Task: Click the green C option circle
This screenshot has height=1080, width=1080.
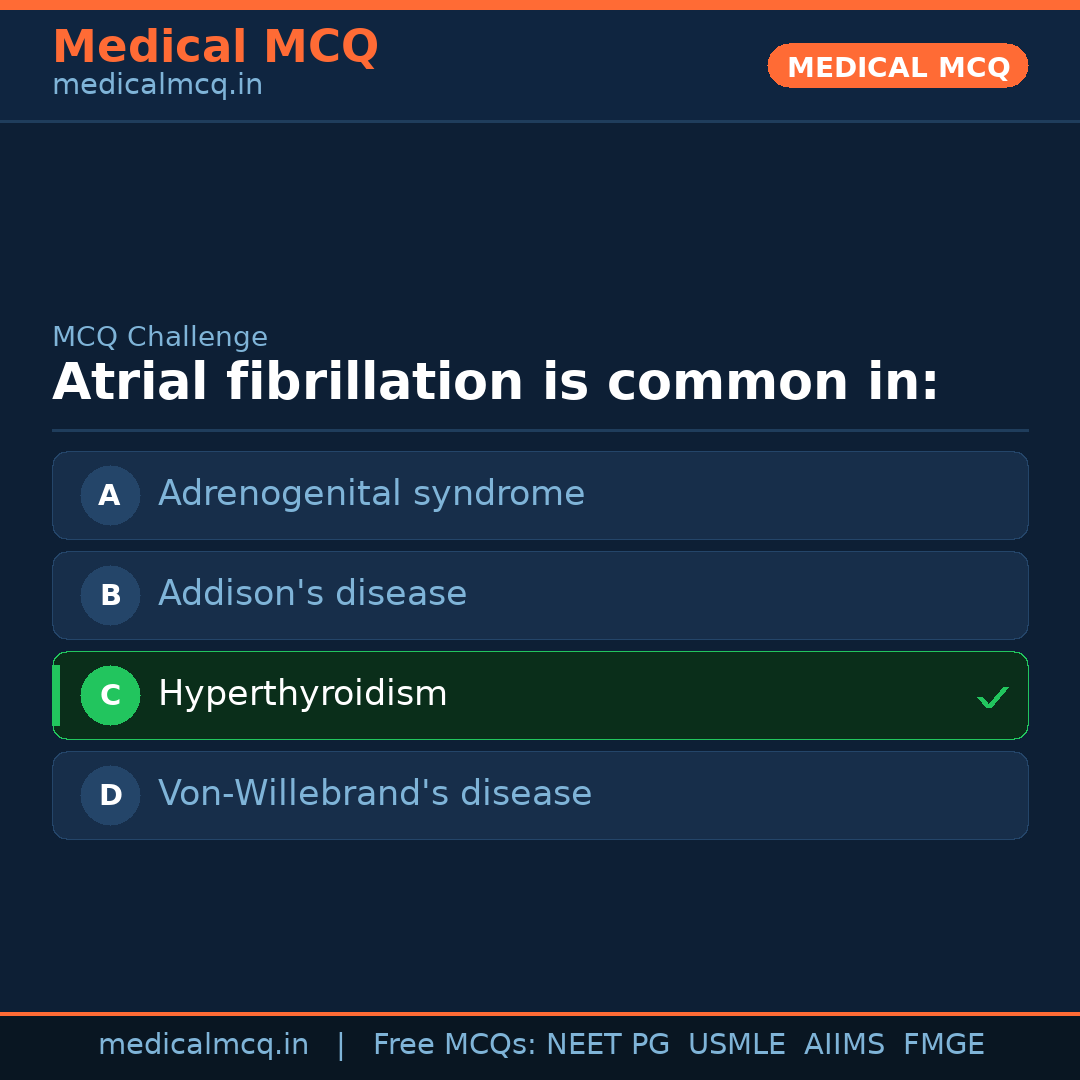Action: pos(110,695)
